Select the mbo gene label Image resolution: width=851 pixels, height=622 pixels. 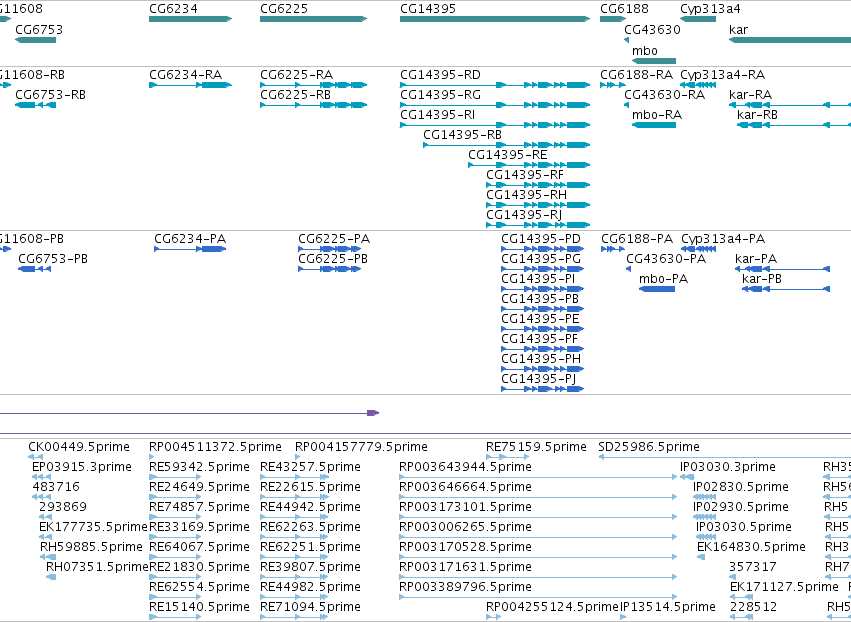645,50
